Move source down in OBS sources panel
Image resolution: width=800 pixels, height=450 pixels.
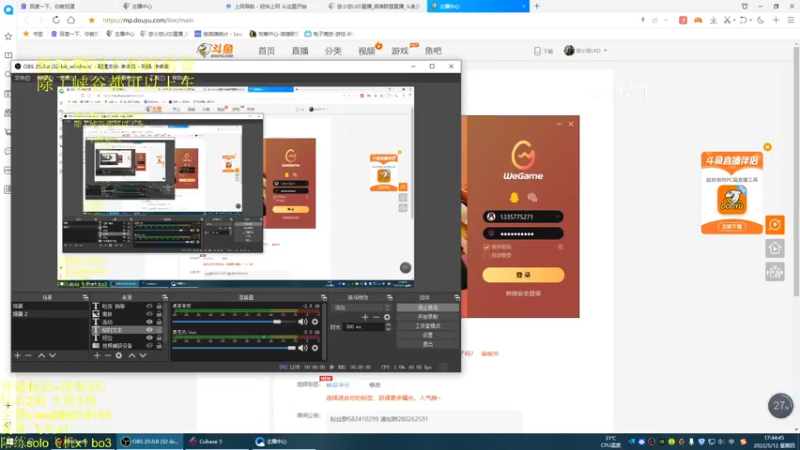(143, 355)
